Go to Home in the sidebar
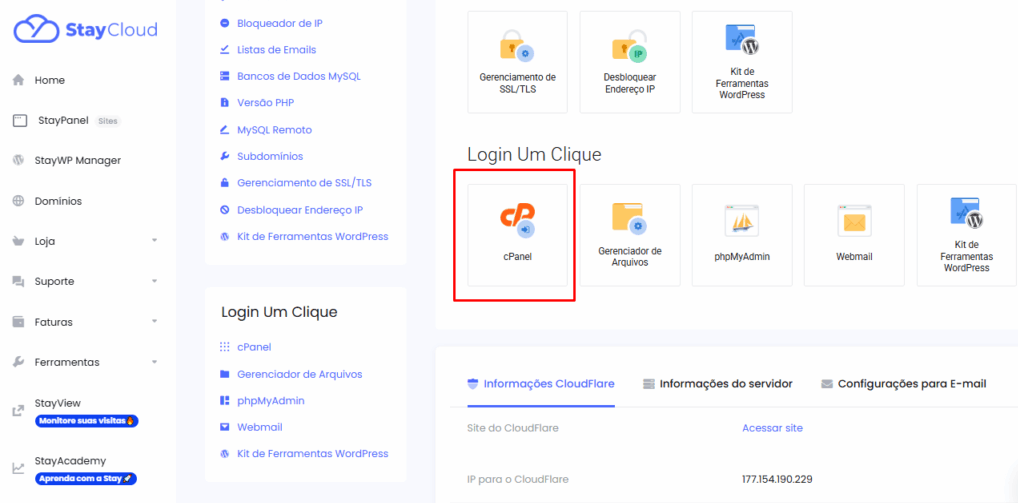 [x=49, y=80]
